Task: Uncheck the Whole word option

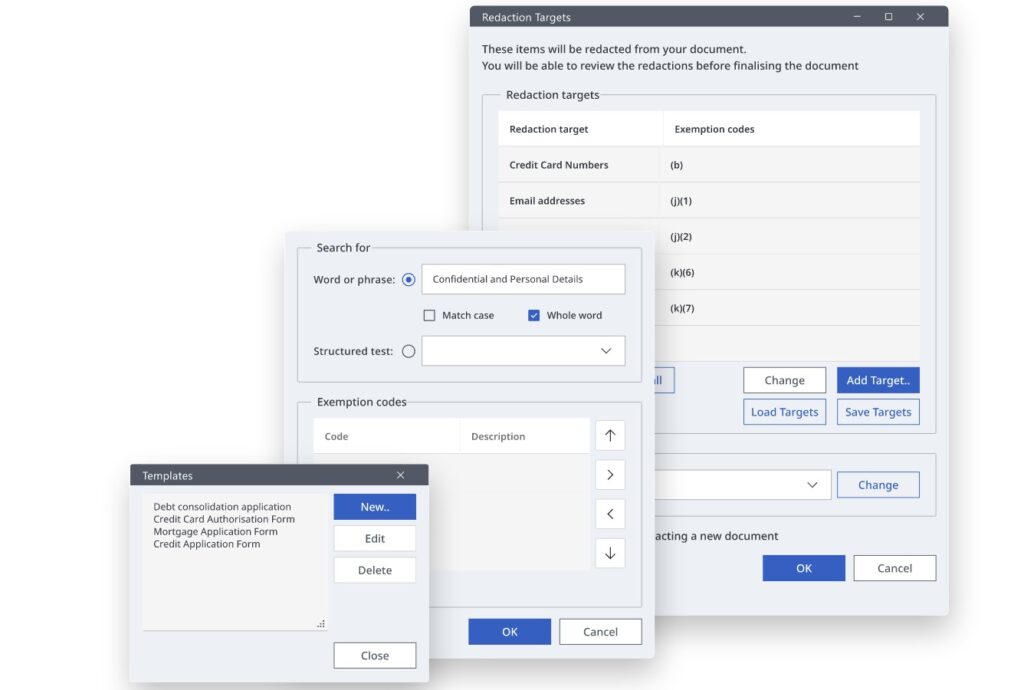Action: [x=534, y=315]
